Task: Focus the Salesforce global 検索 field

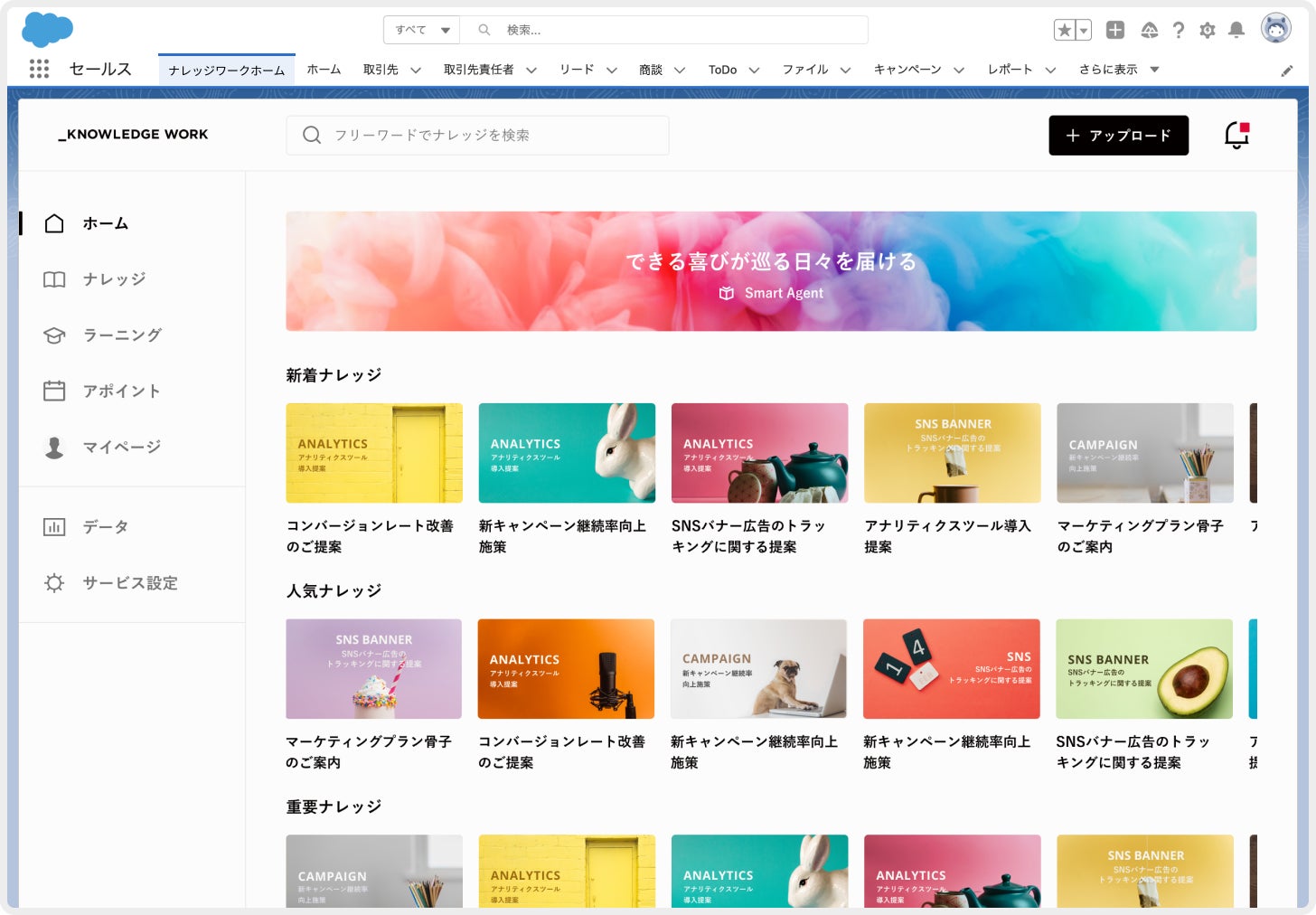Action: (664, 30)
